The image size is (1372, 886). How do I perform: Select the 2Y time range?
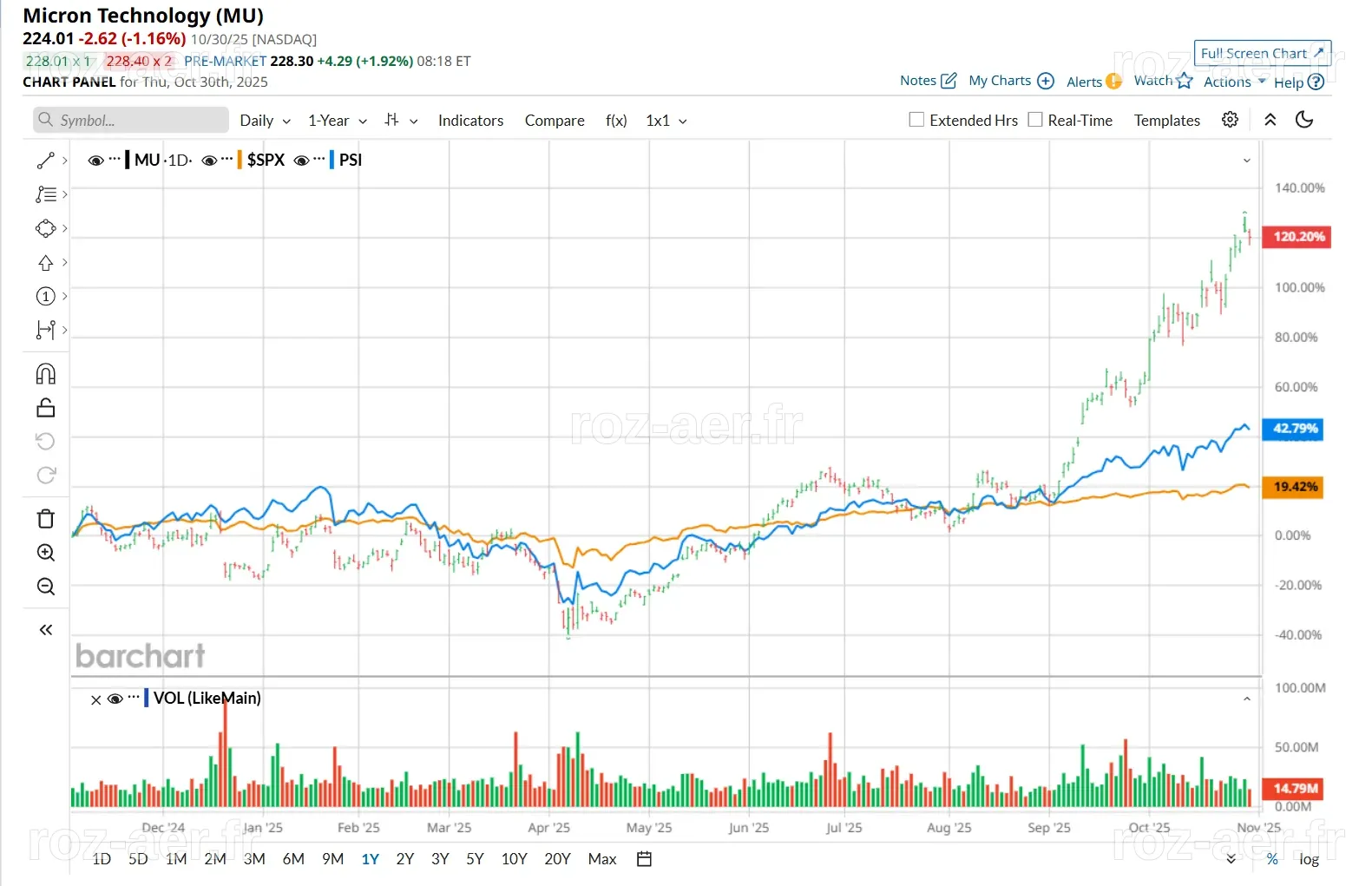(404, 859)
